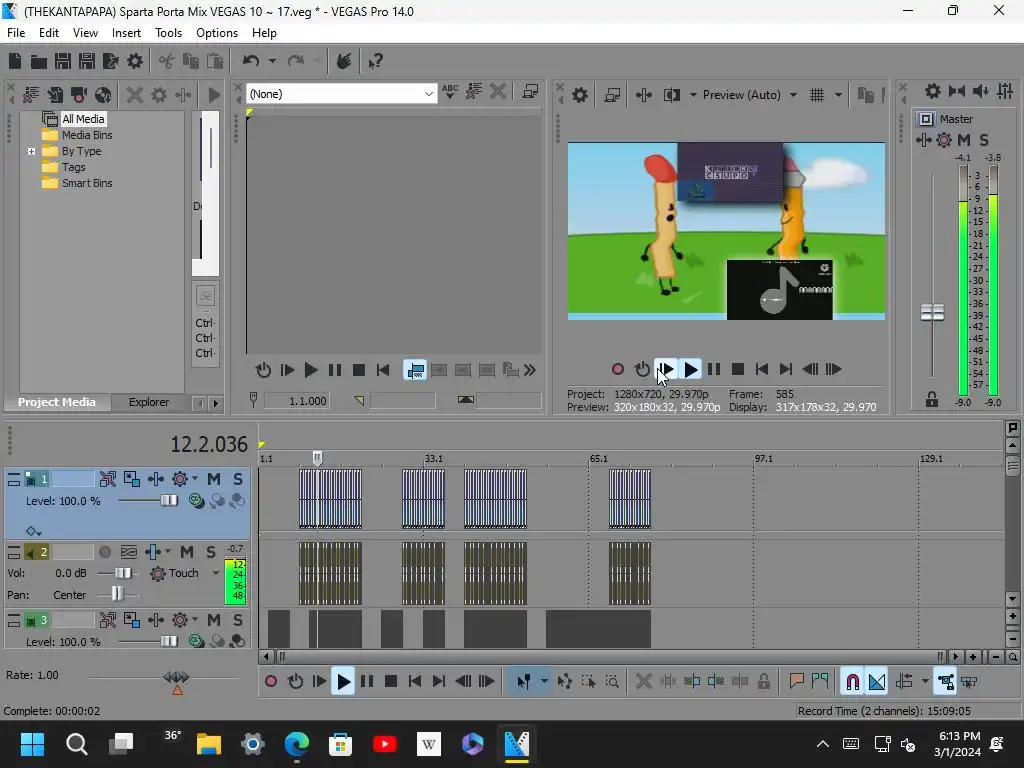
Task: Expand the By Type media bin
Action: click(x=31, y=152)
